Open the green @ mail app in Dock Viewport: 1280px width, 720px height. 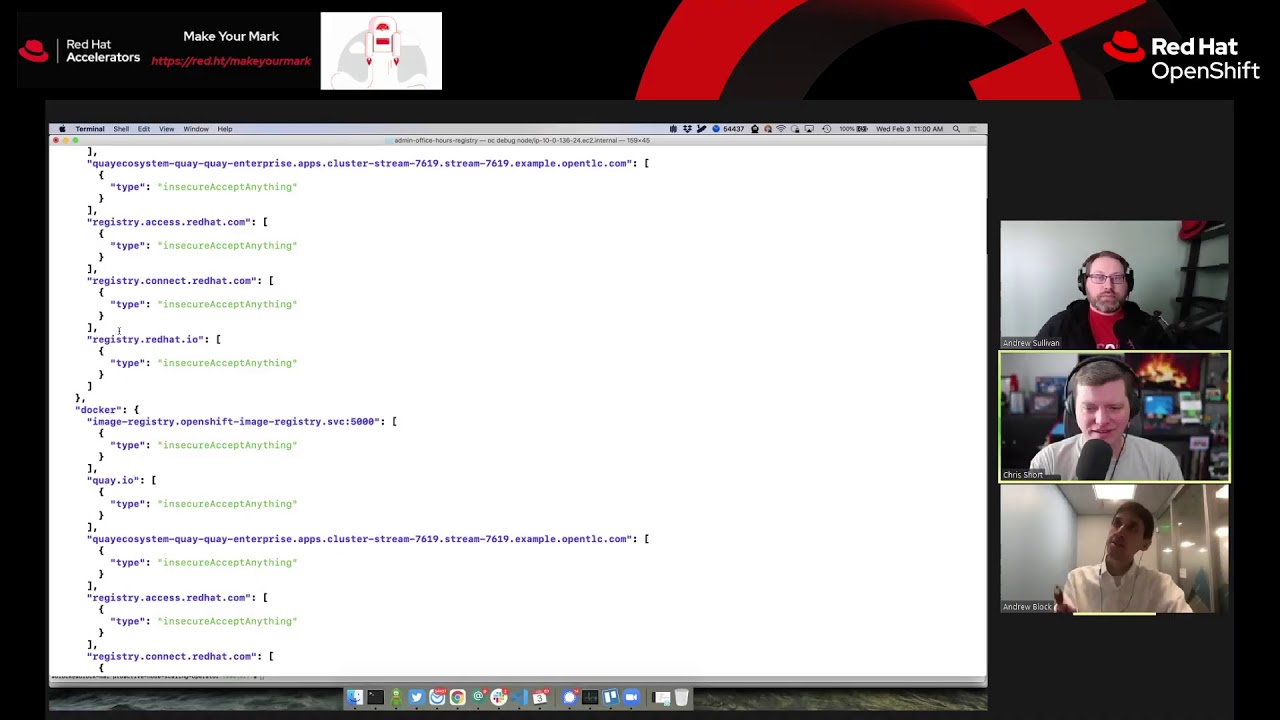478,697
